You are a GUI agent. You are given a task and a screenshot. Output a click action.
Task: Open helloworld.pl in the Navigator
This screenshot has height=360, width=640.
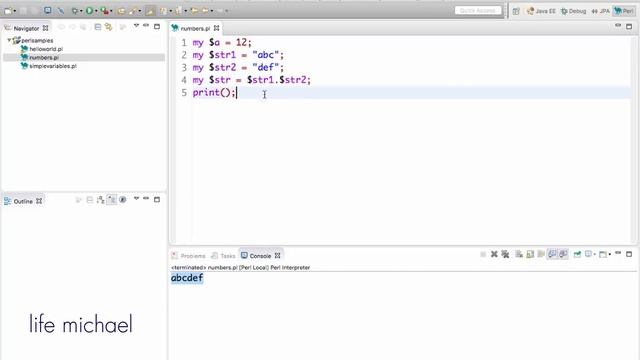click(x=42, y=49)
